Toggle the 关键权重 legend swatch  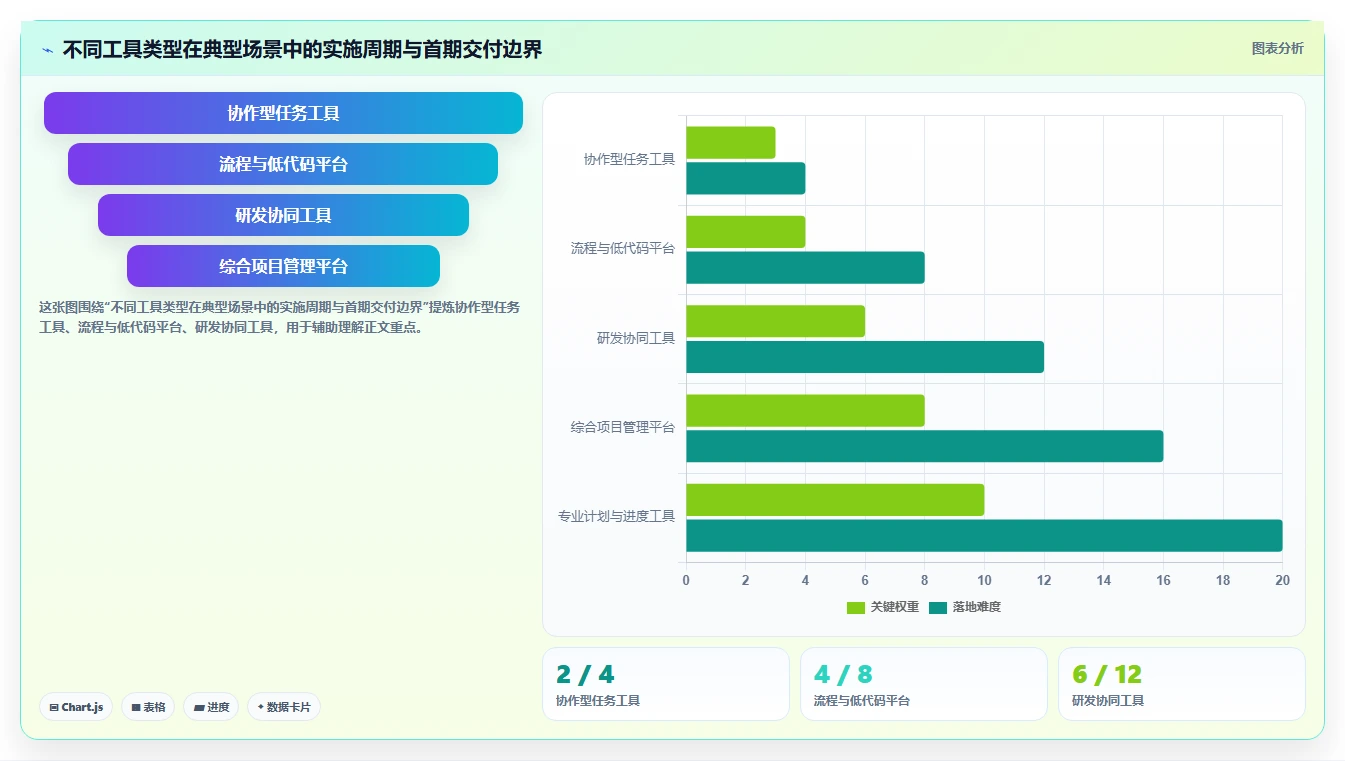pos(856,607)
